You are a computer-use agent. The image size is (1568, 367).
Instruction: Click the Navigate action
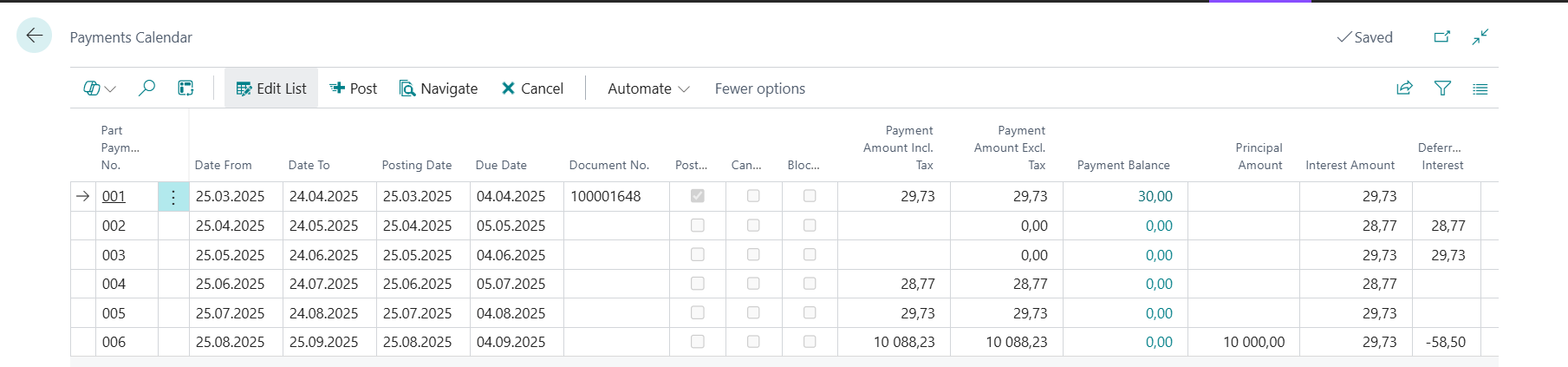439,88
